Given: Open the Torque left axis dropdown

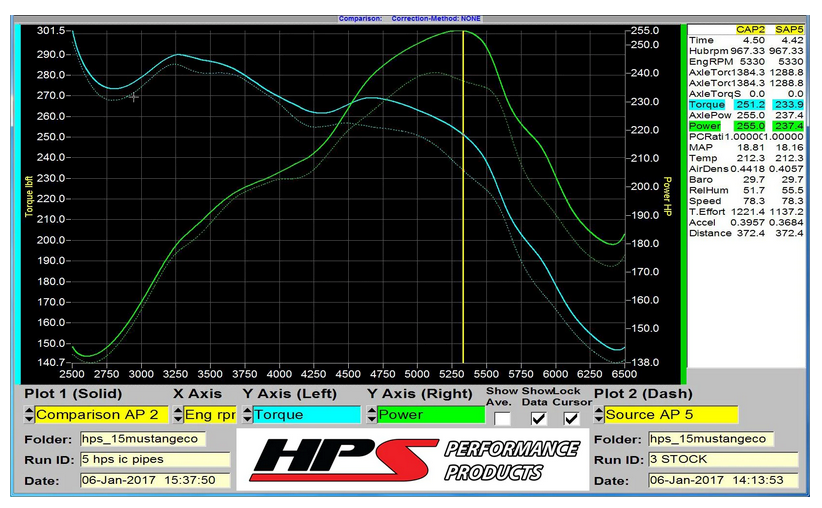Looking at the screenshot, I should point(307,415).
